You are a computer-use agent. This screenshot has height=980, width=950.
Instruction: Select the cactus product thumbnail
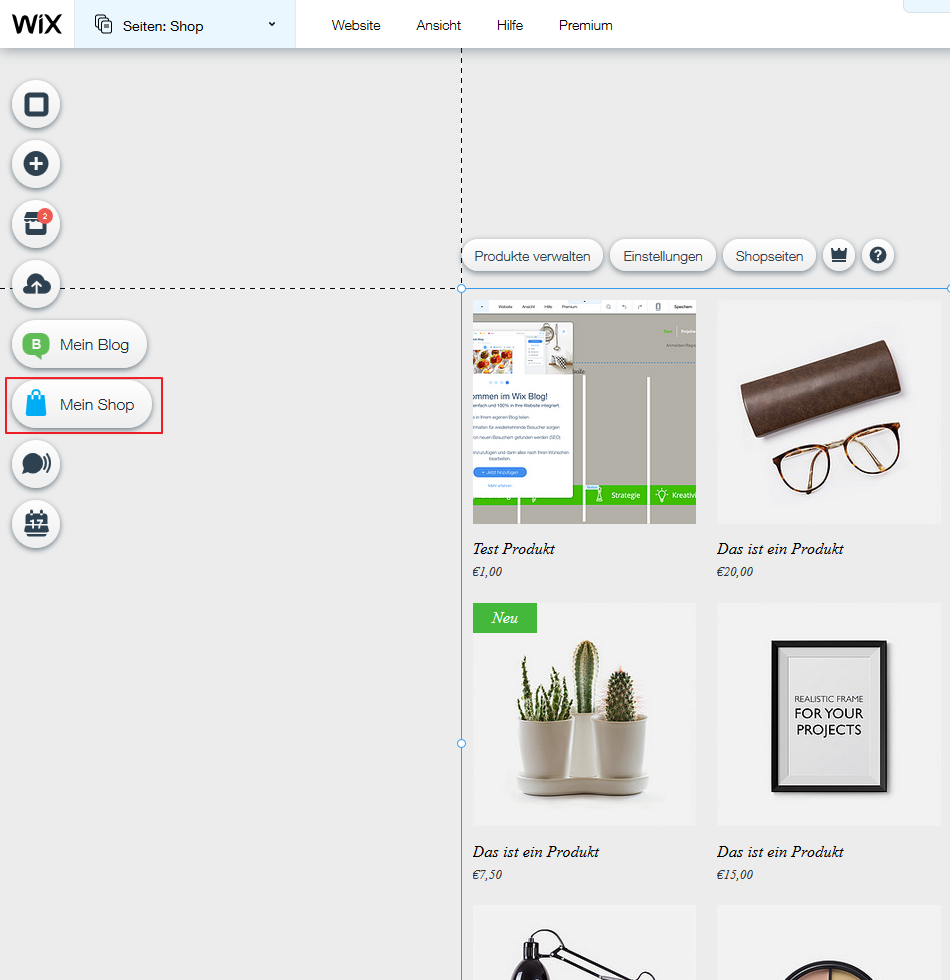[584, 714]
